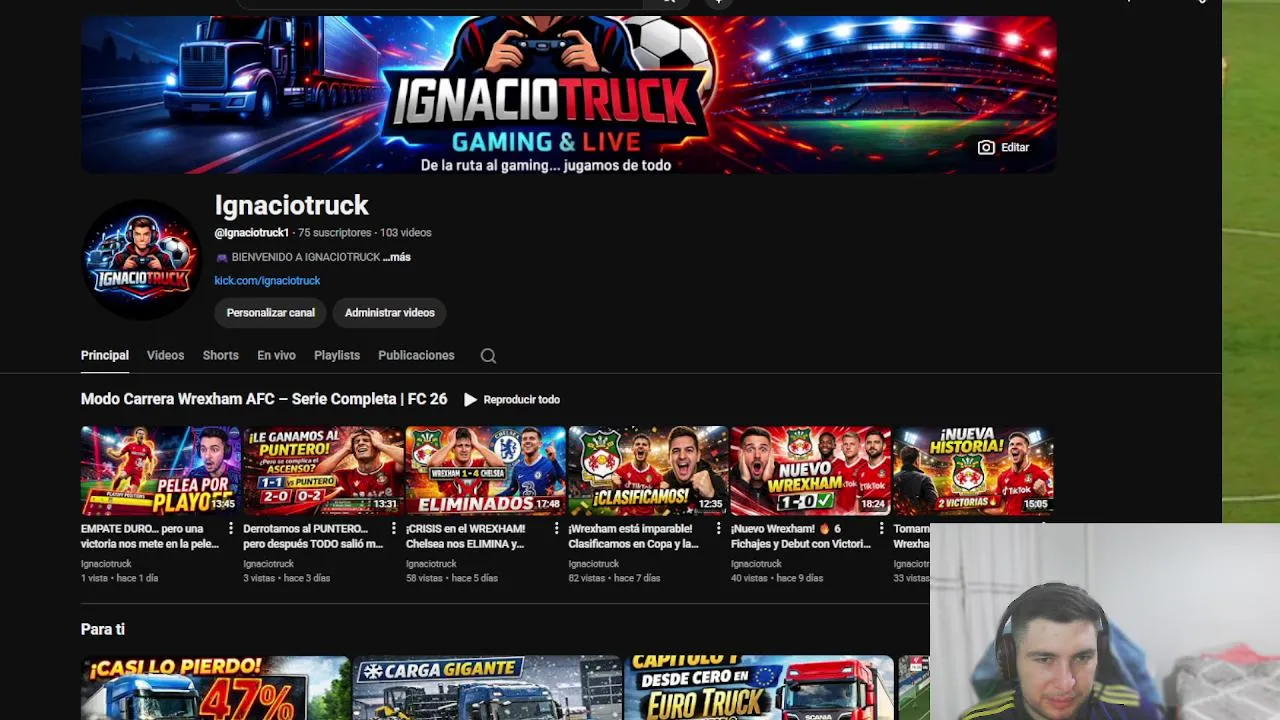The height and width of the screenshot is (720, 1280).
Task: Open three-dot menu for EMPATE DURO video
Action: [x=231, y=529]
